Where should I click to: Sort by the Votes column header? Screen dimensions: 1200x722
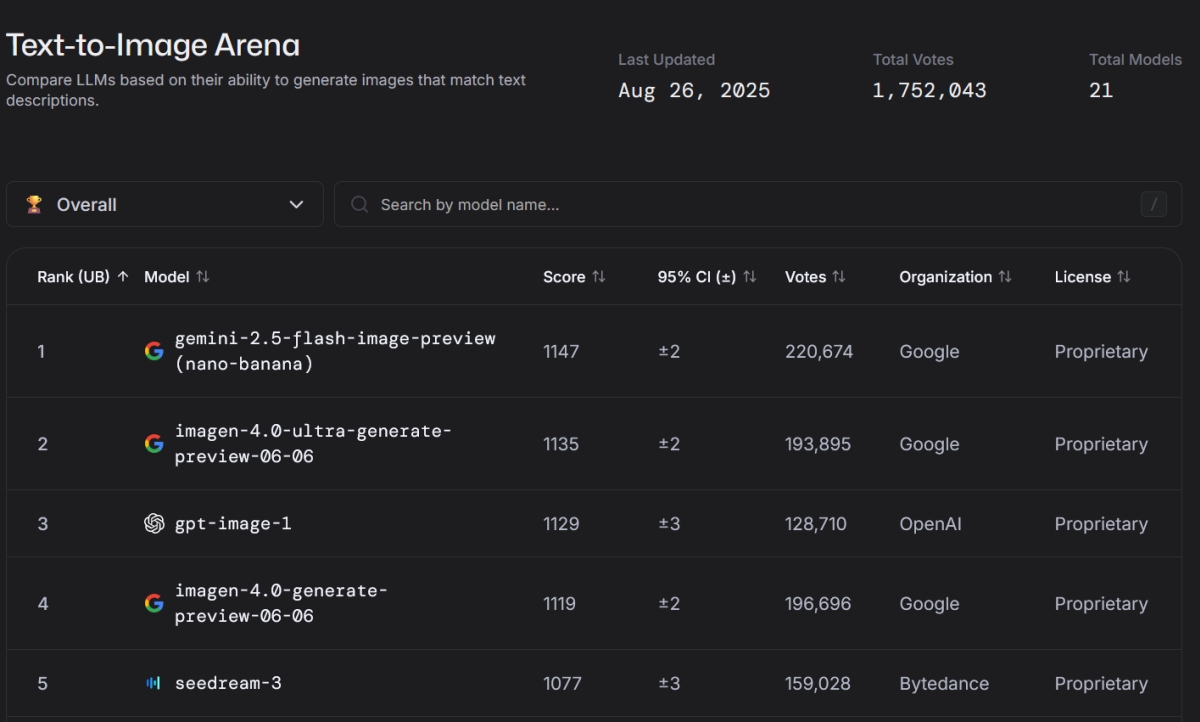[x=815, y=277]
